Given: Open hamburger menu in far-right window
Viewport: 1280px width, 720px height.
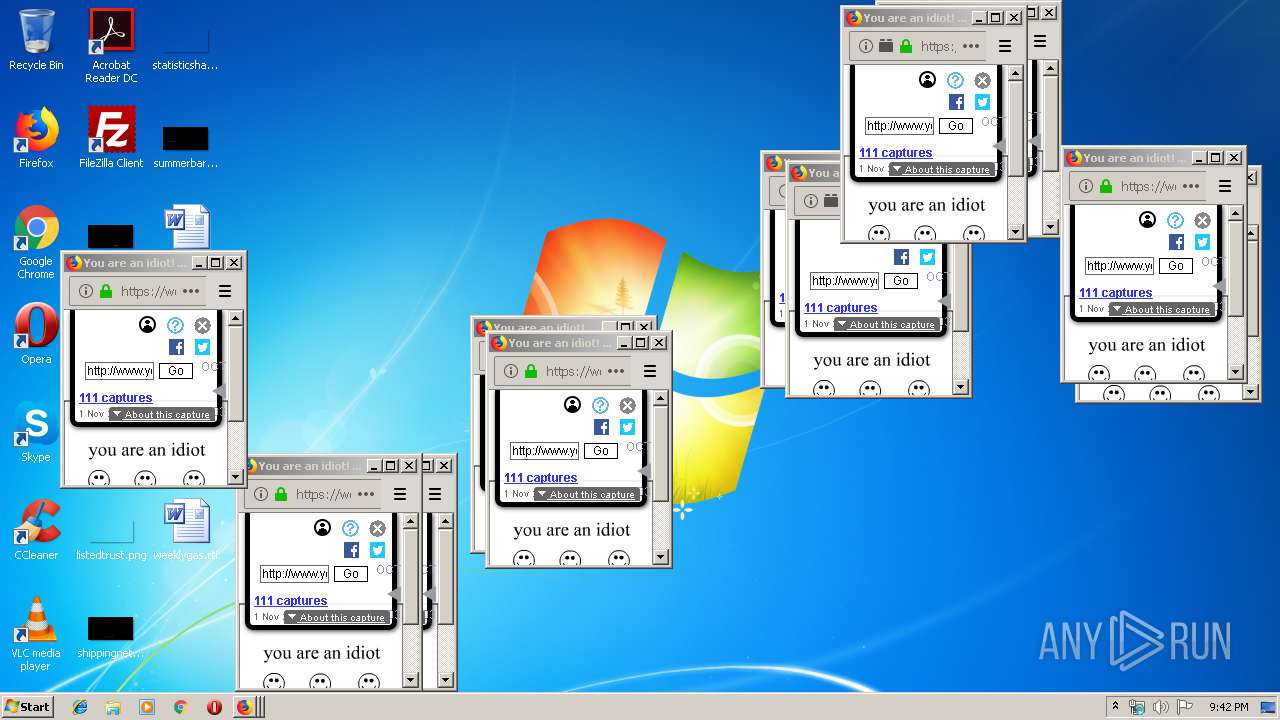Looking at the screenshot, I should (x=1225, y=186).
